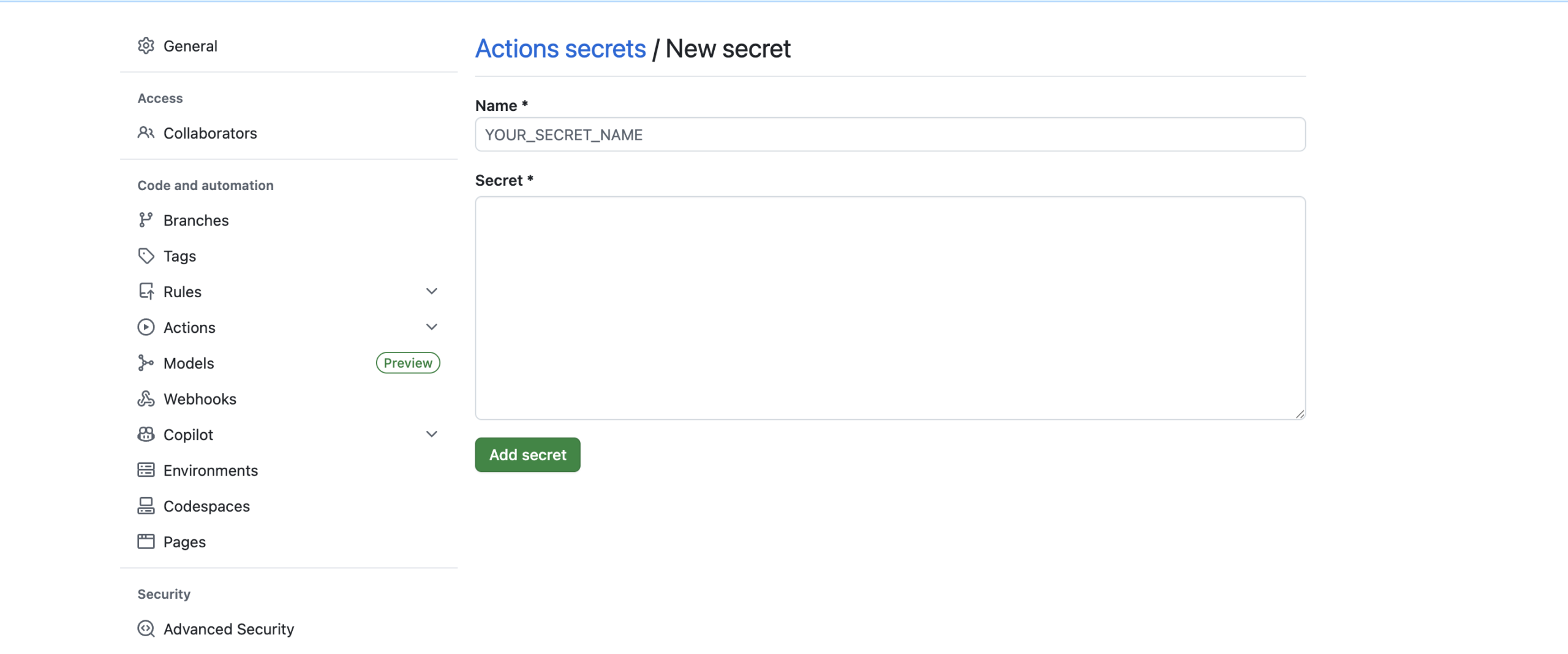
Task: Grab the Secret textarea resize handle
Action: pos(1300,414)
